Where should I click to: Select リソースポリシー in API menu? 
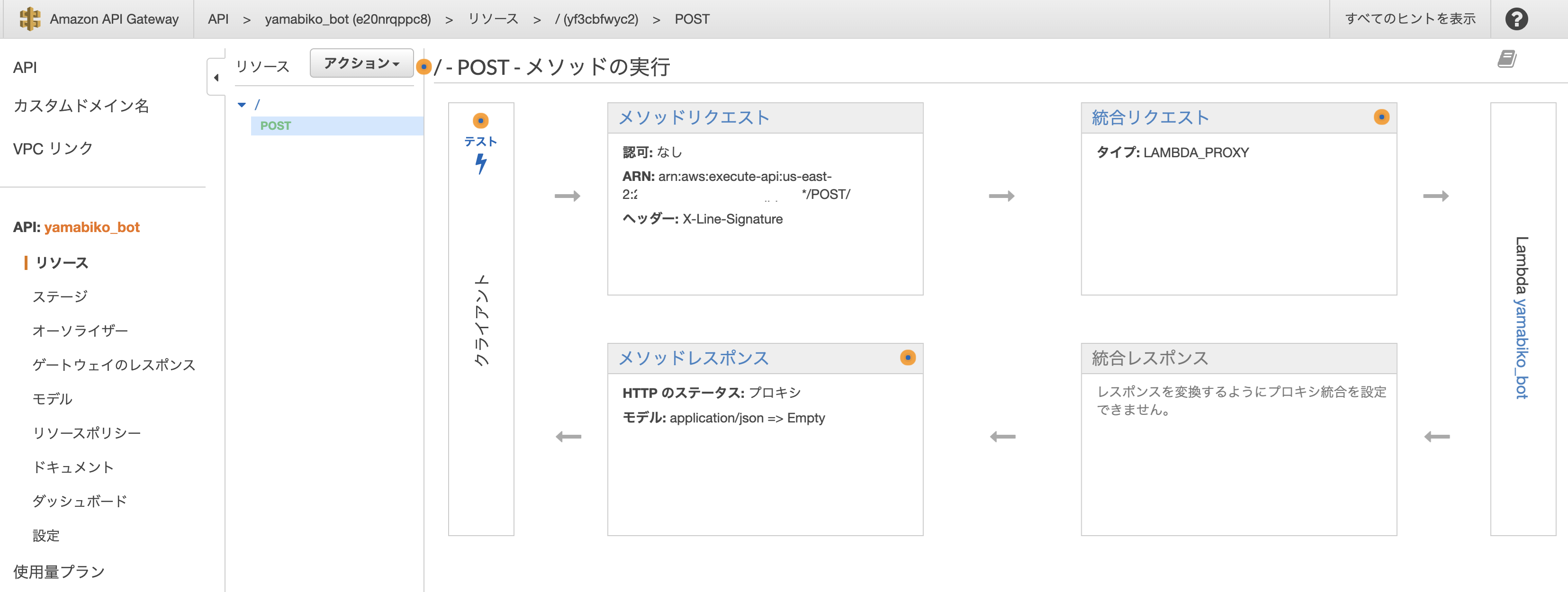click(x=86, y=433)
